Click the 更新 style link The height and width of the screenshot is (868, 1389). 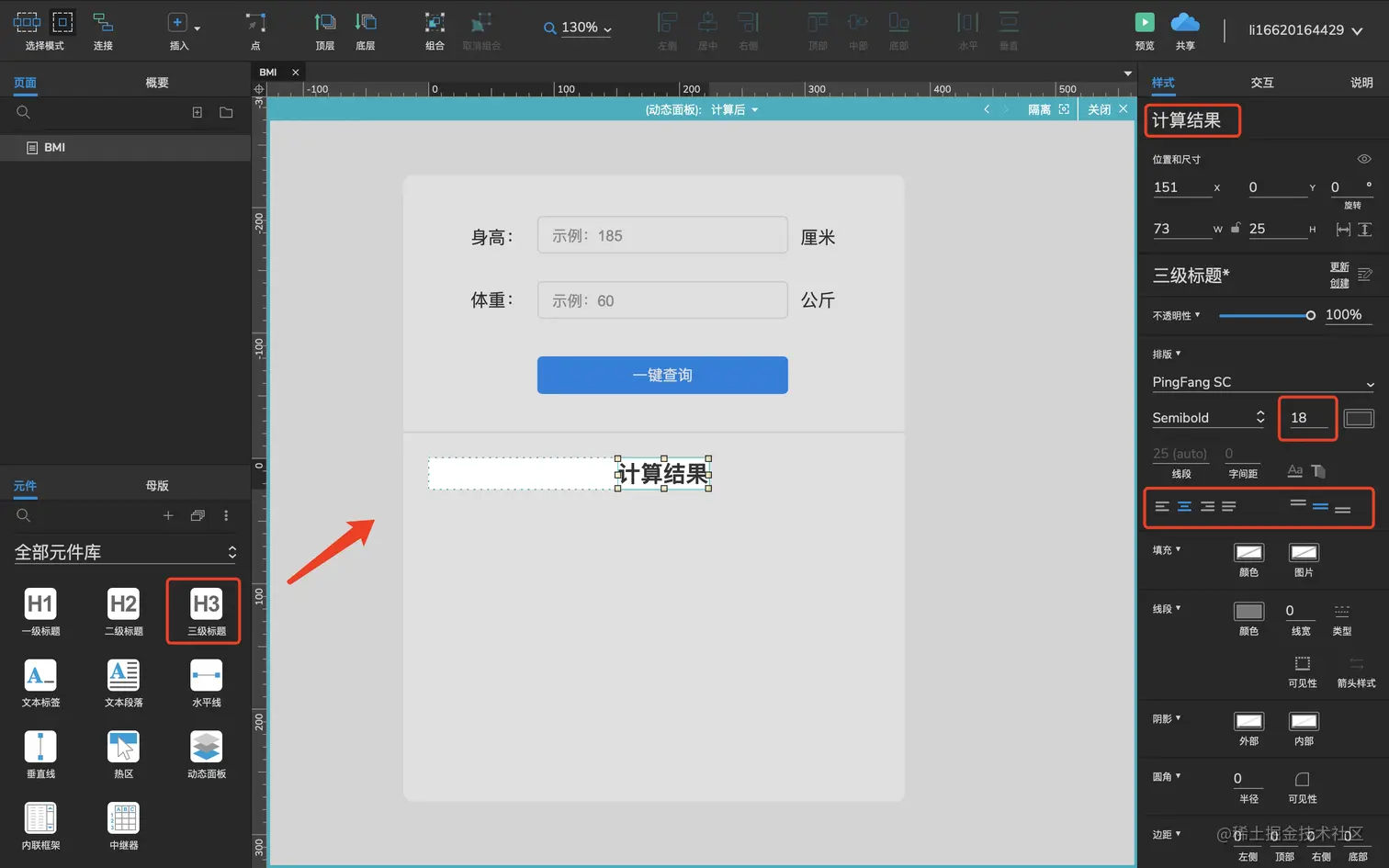pos(1339,267)
